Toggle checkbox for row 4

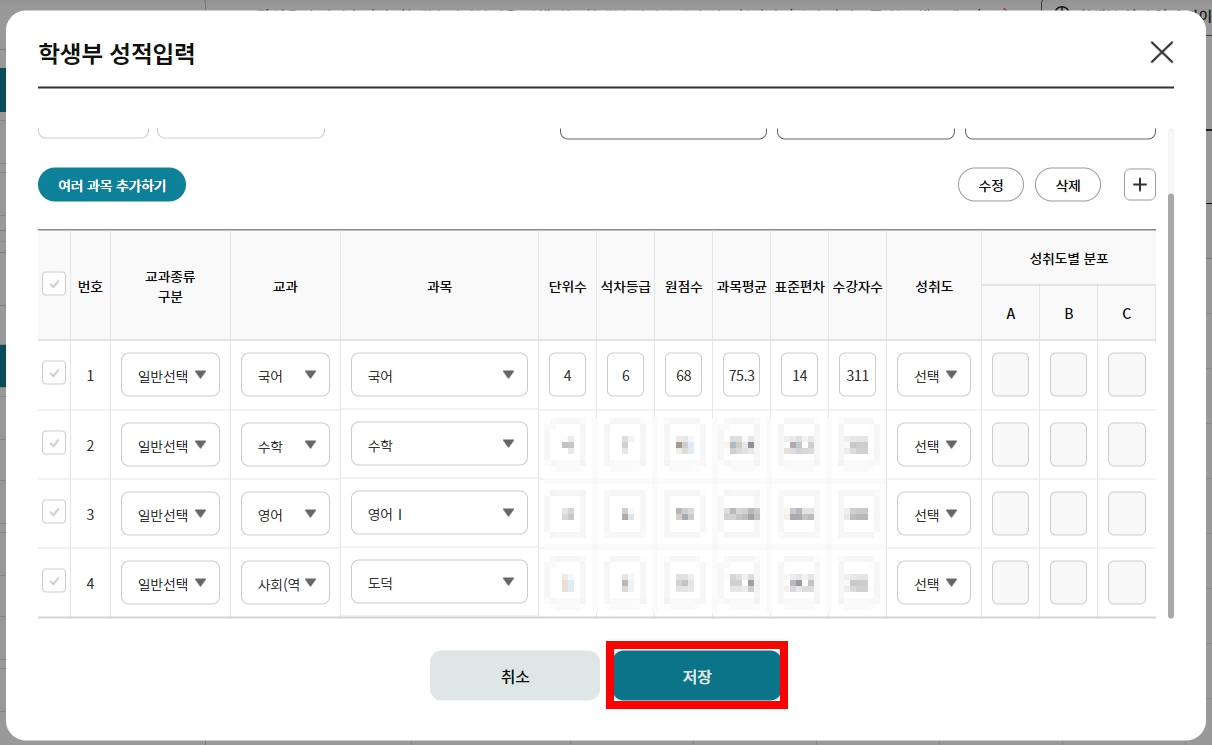[54, 581]
